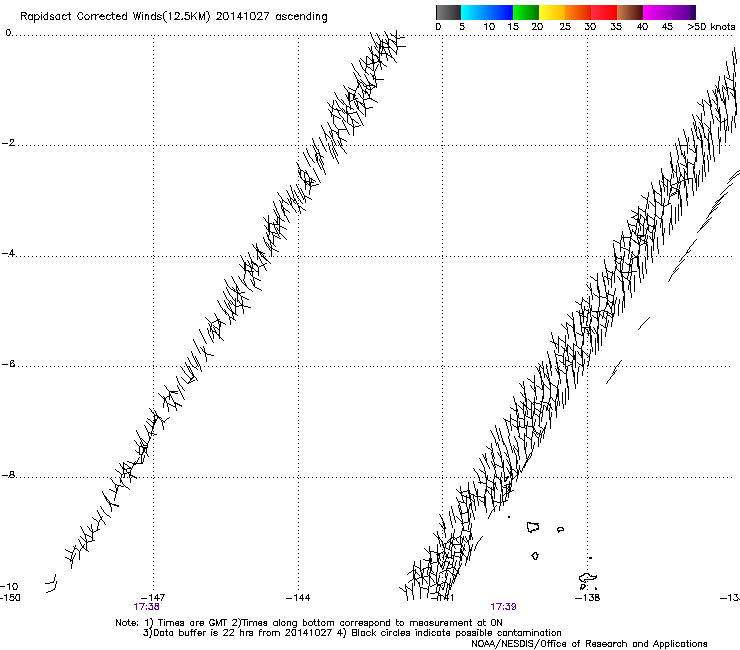Click the -147 longitude axis label

tap(153, 598)
